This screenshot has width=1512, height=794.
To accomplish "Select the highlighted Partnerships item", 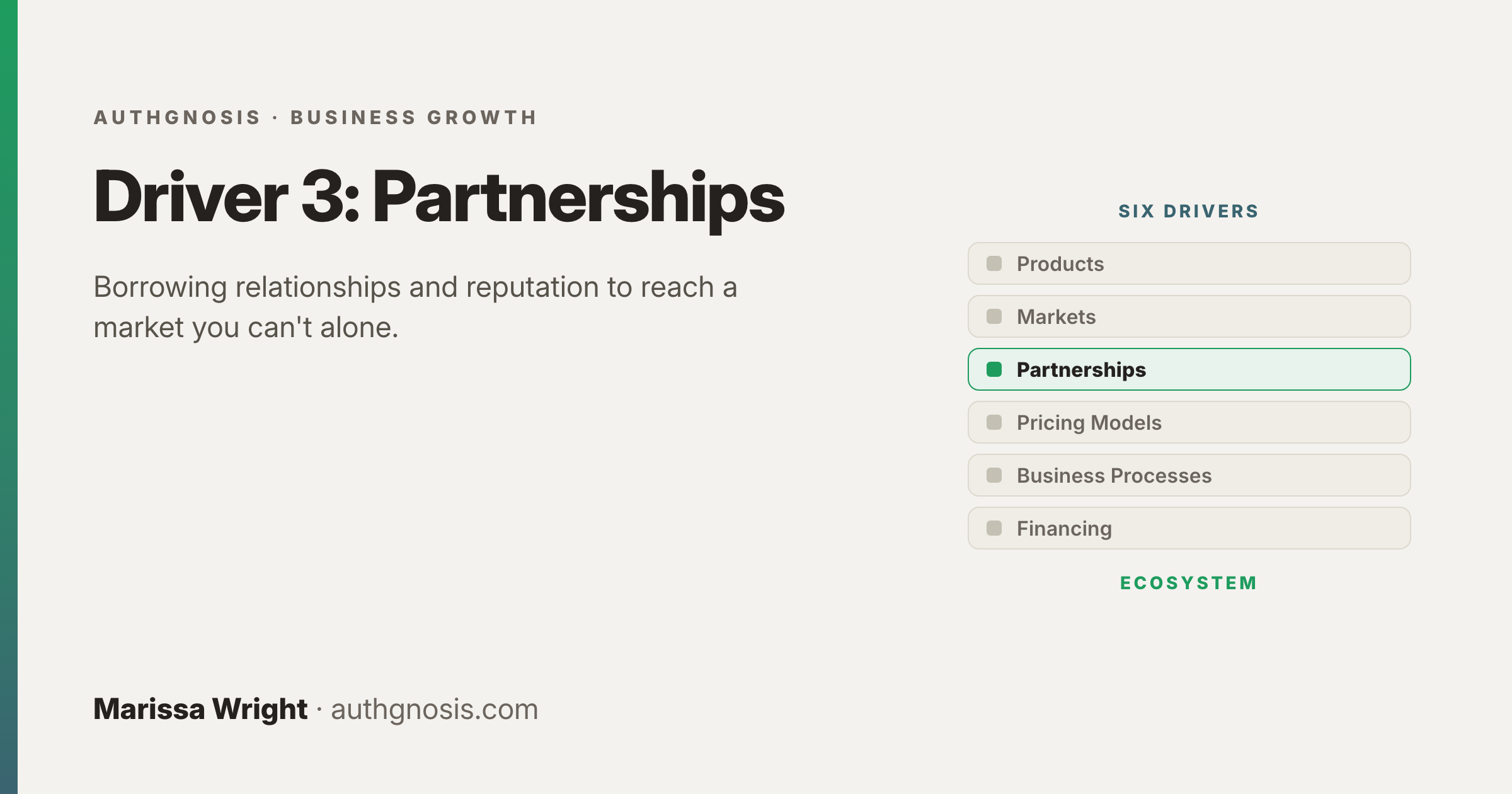I will click(x=1189, y=369).
